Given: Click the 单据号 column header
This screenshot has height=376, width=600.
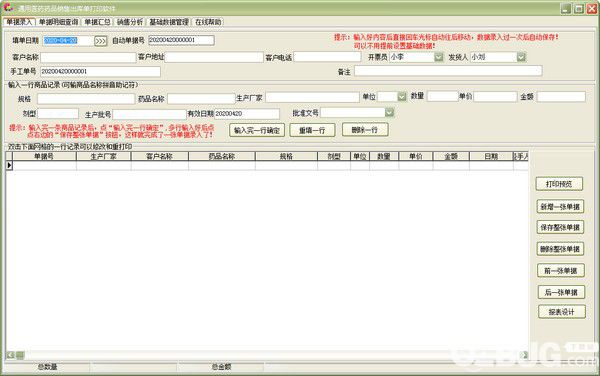Looking at the screenshot, I should 44,156.
